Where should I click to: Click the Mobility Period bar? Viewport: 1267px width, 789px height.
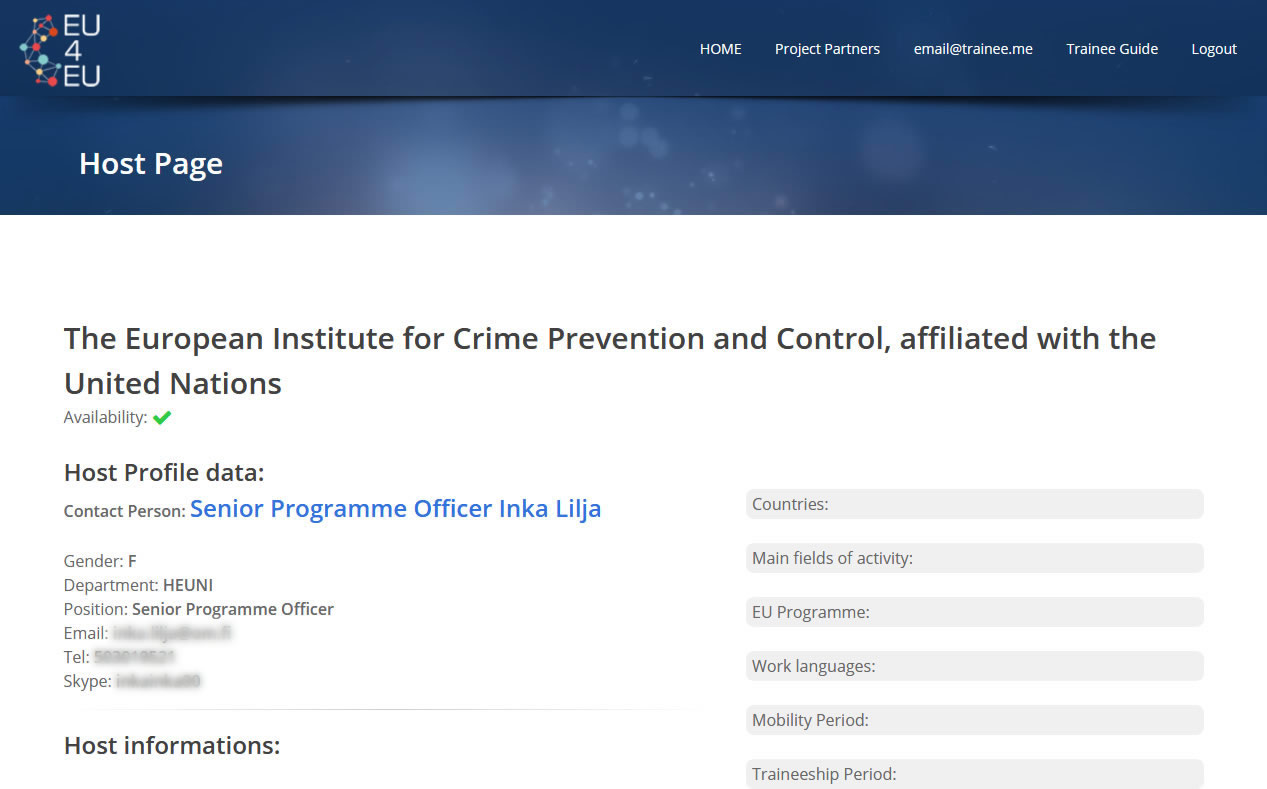(x=975, y=720)
